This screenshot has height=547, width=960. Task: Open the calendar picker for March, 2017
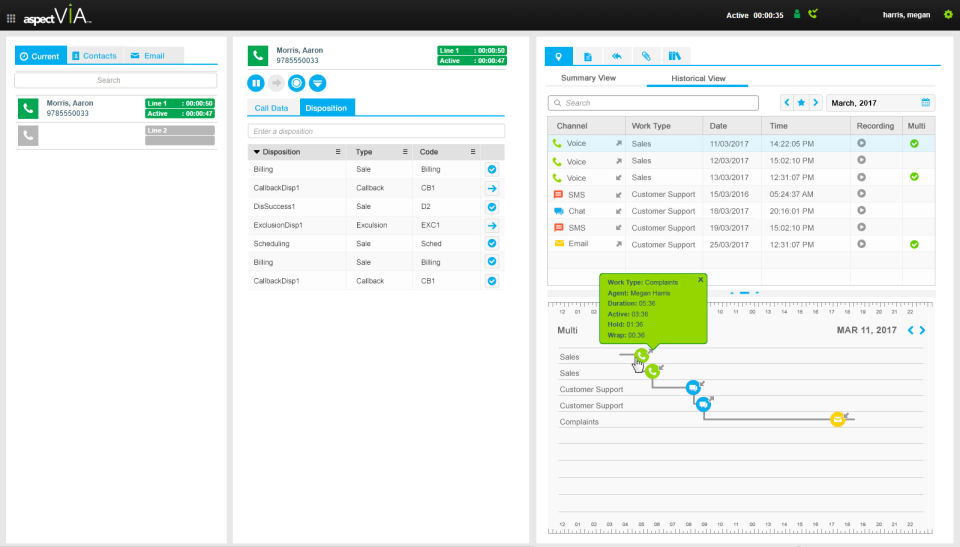pos(926,103)
